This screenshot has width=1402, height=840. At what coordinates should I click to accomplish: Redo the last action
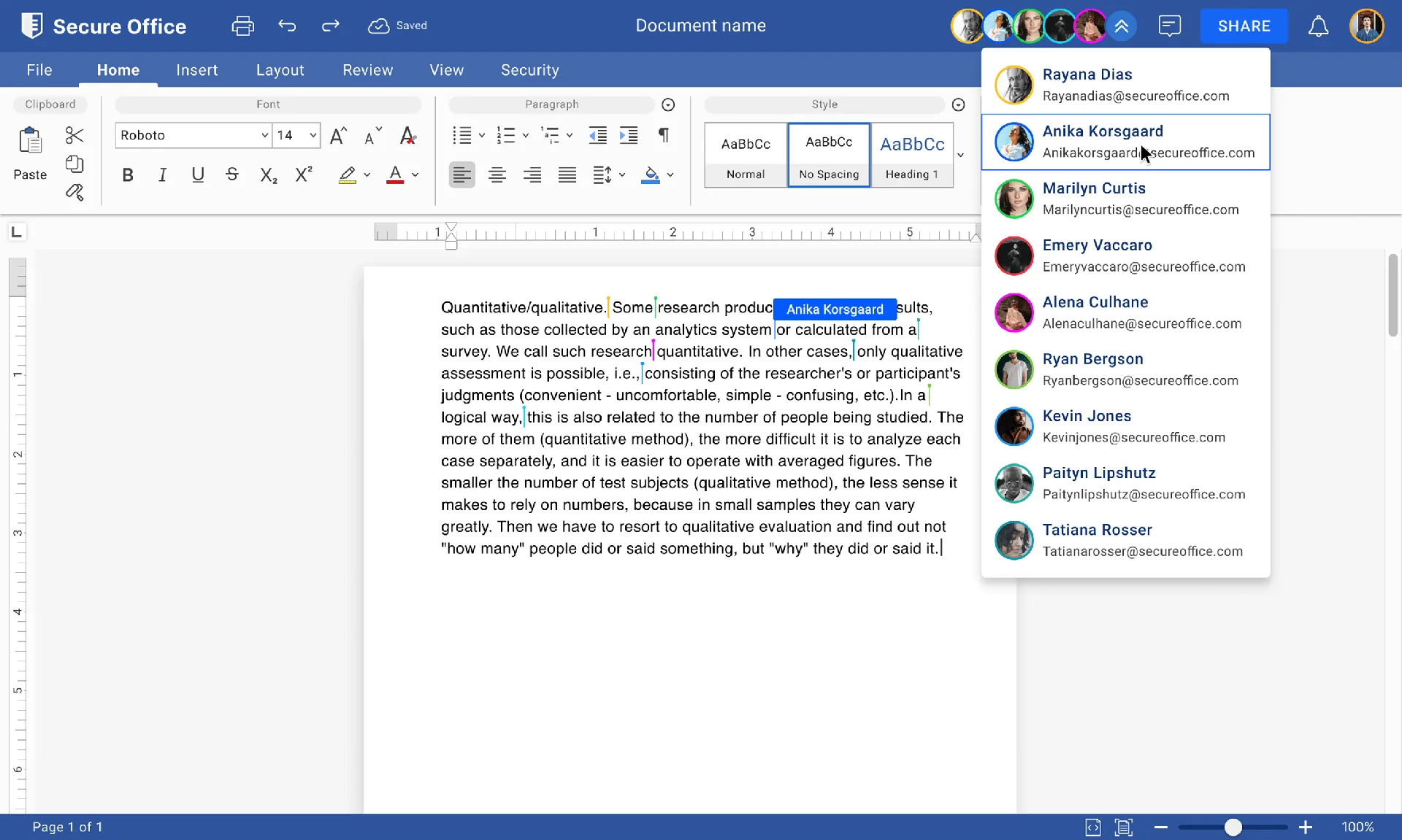tap(331, 26)
